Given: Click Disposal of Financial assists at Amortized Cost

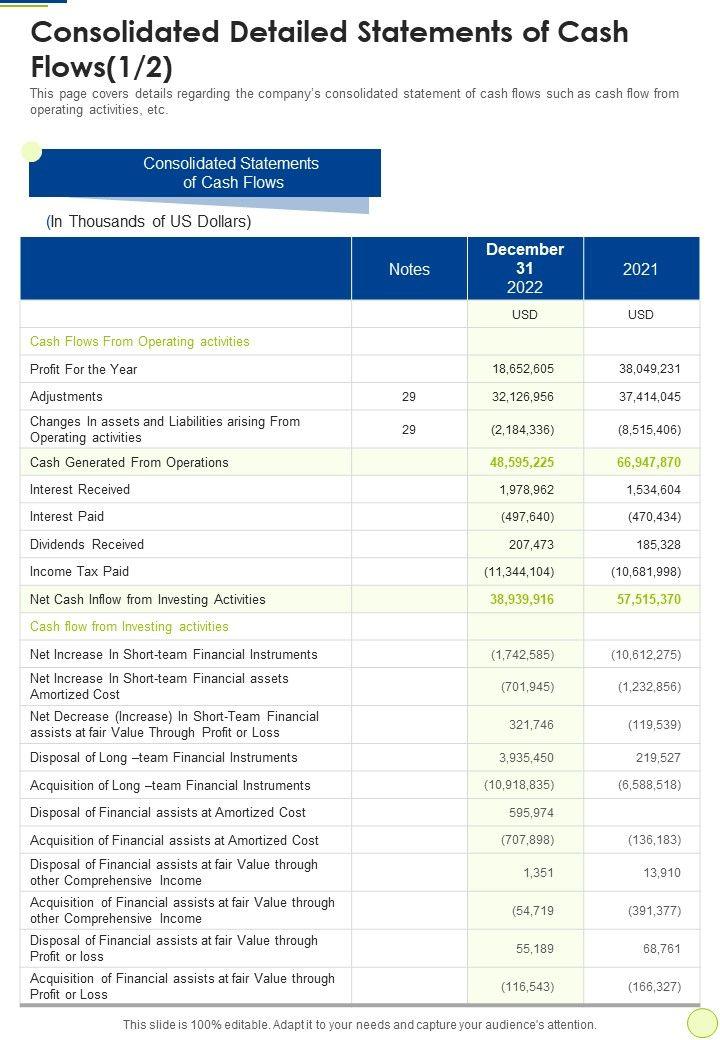Looking at the screenshot, I should (168, 813).
